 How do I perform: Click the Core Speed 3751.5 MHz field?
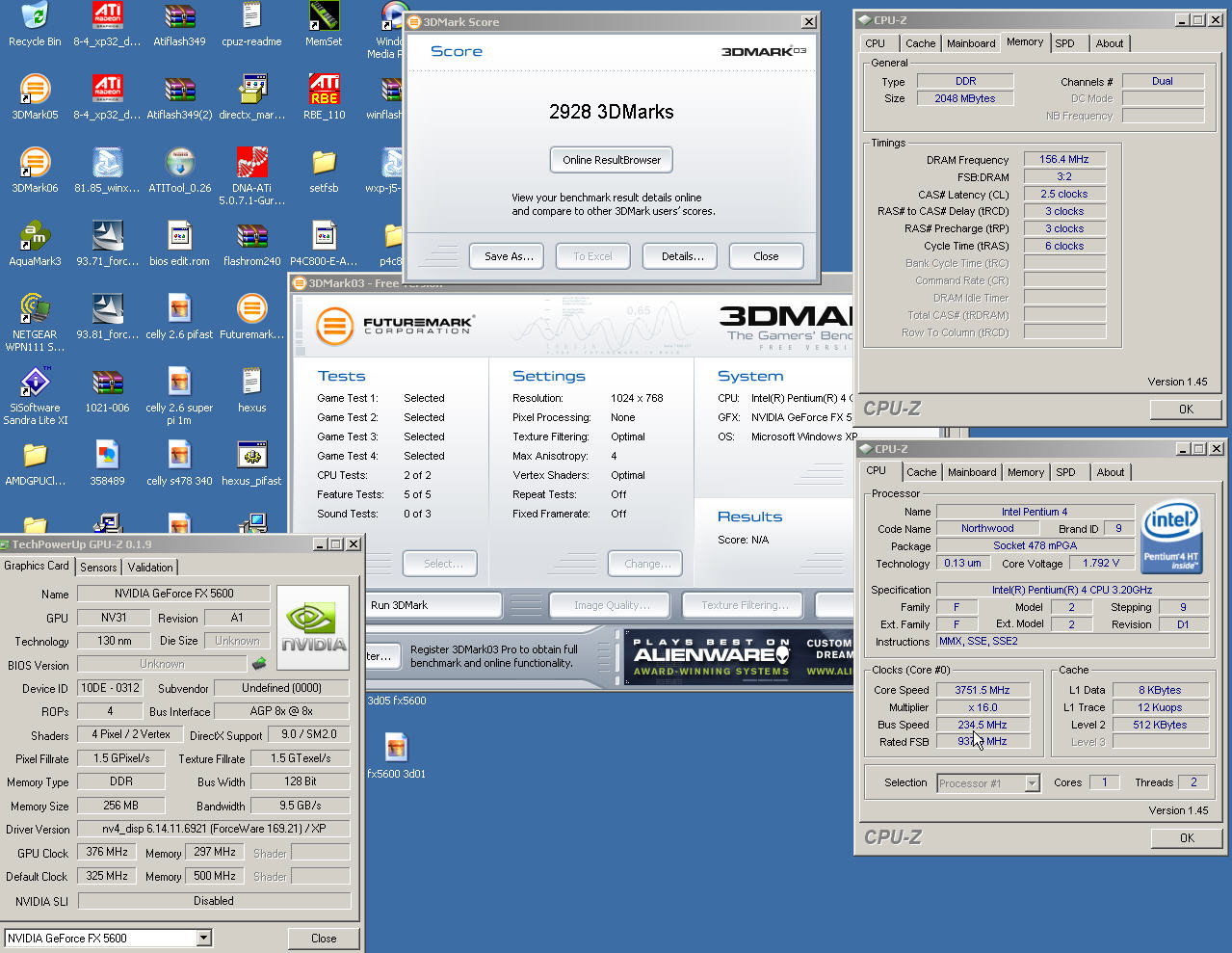983,690
